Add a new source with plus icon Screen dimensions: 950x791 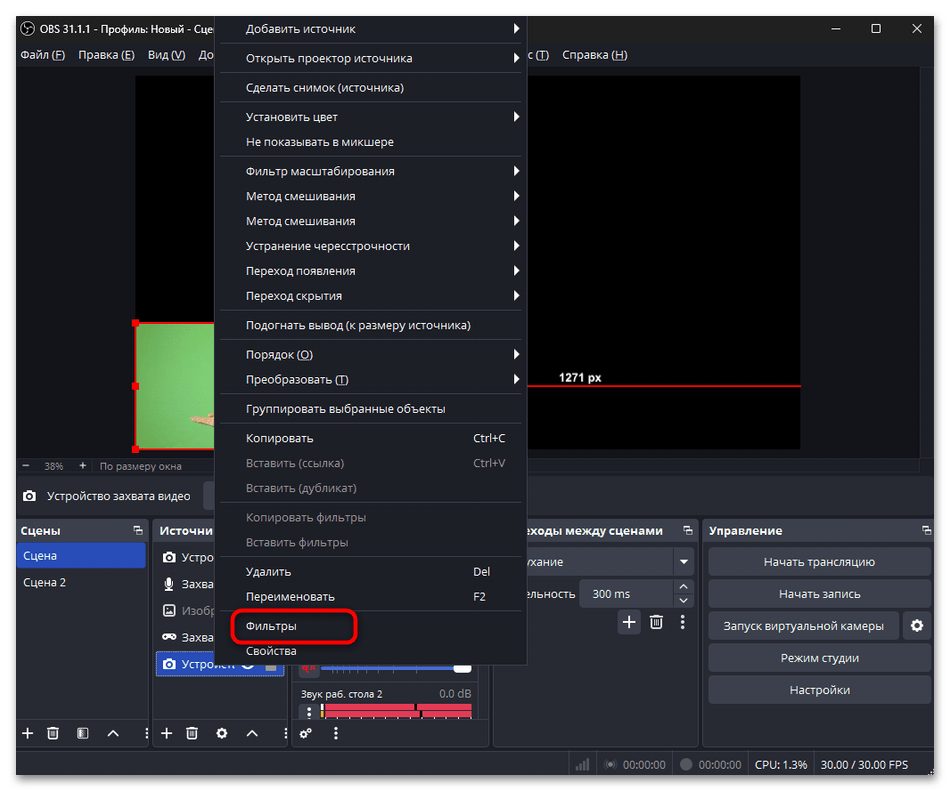pos(166,733)
